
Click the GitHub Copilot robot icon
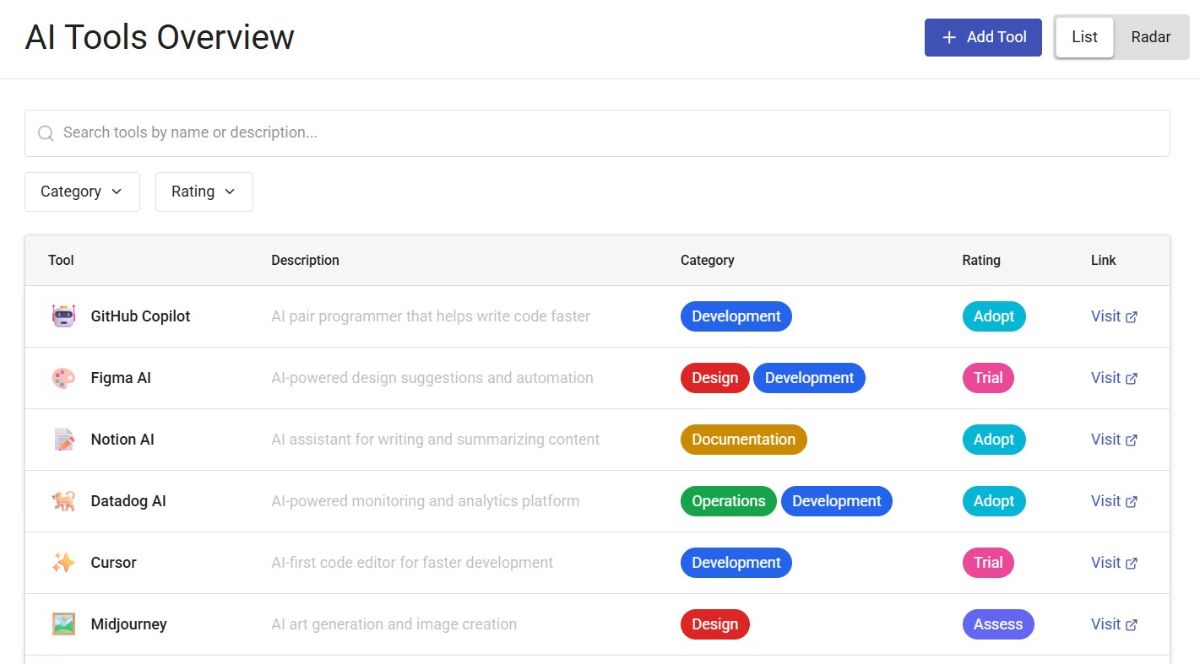pyautogui.click(x=63, y=316)
